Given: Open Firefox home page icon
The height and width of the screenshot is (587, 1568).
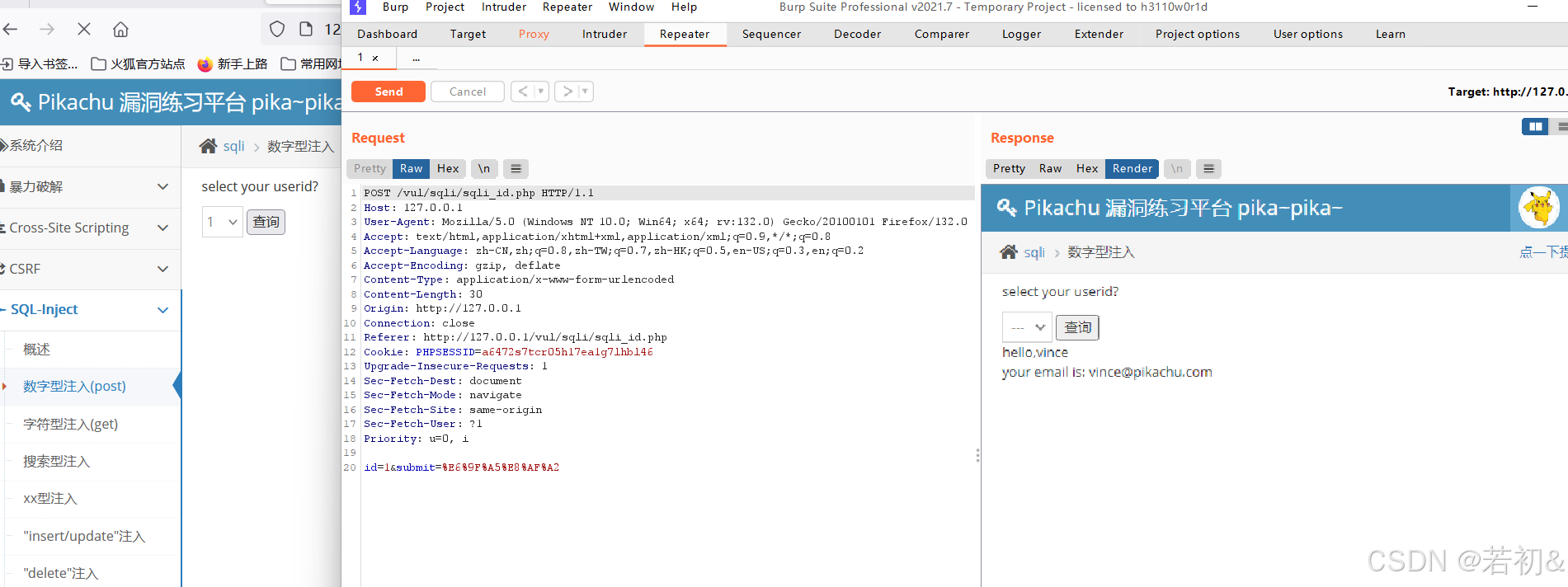Looking at the screenshot, I should pos(120,29).
